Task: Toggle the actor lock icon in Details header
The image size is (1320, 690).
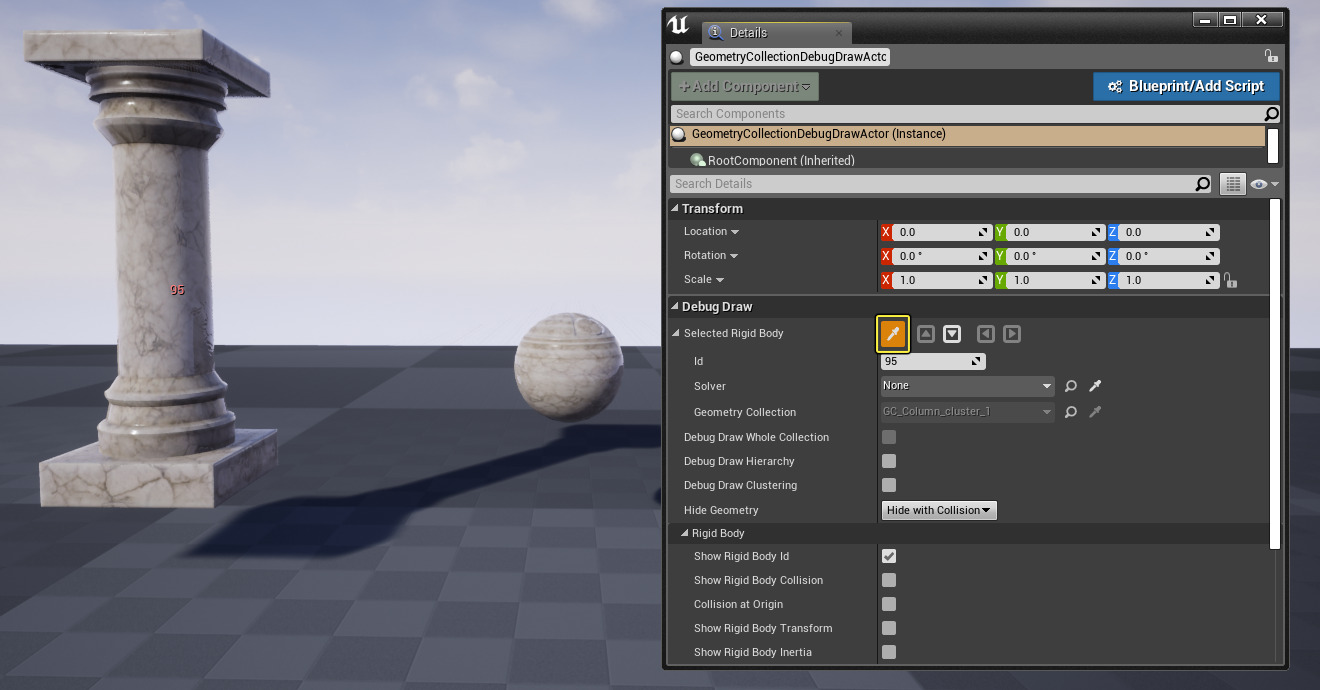Action: pos(1270,57)
